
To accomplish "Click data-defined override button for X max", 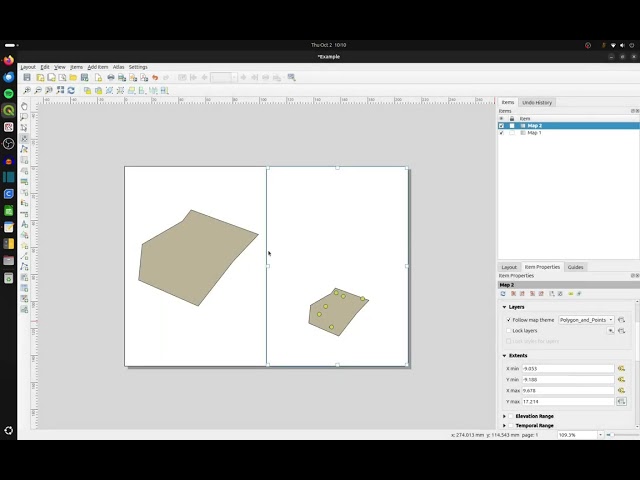I will 621,391.
